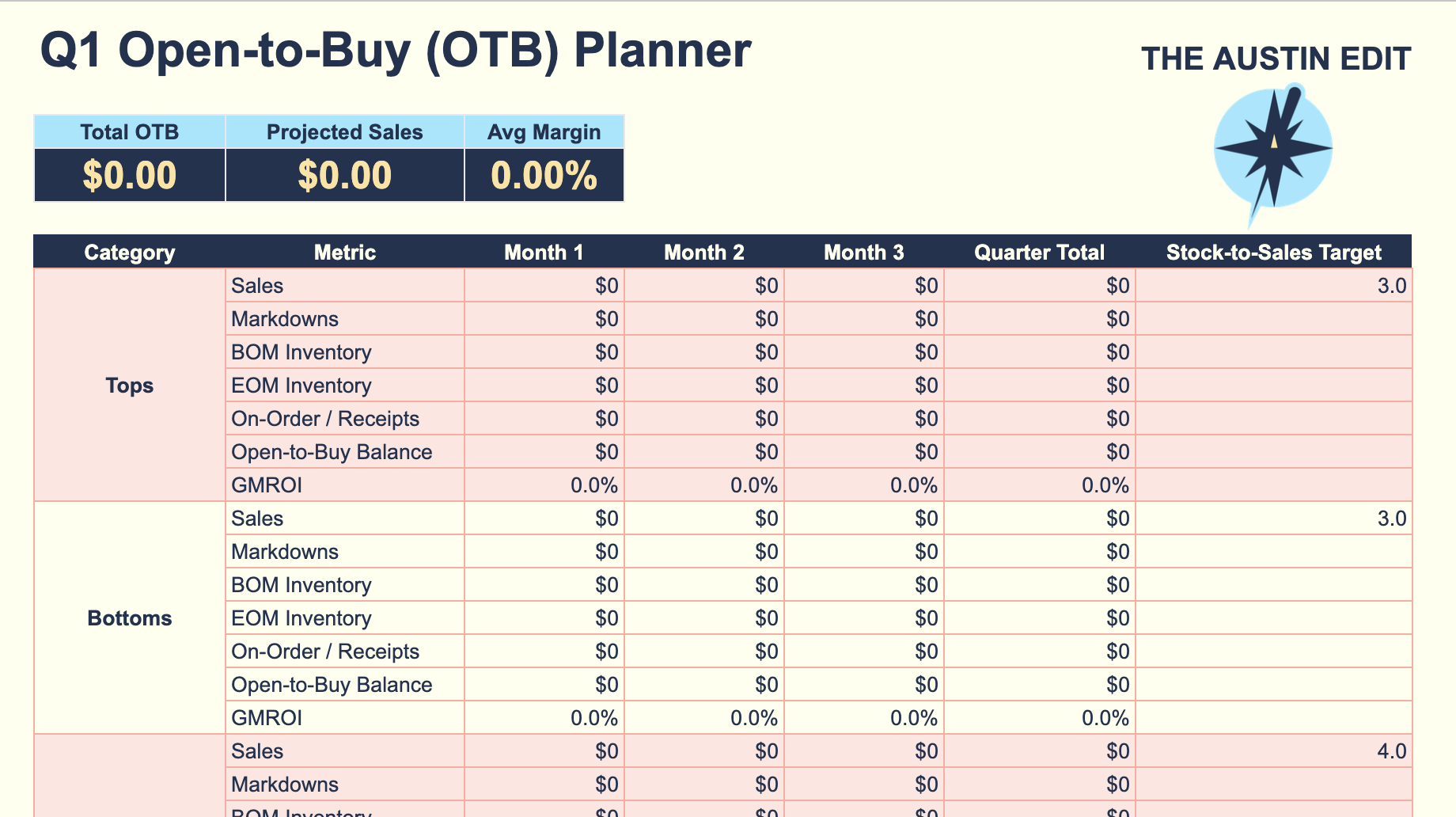1456x817 pixels.
Task: Click Tops On-Order / Receipts metric label
Action: (325, 419)
